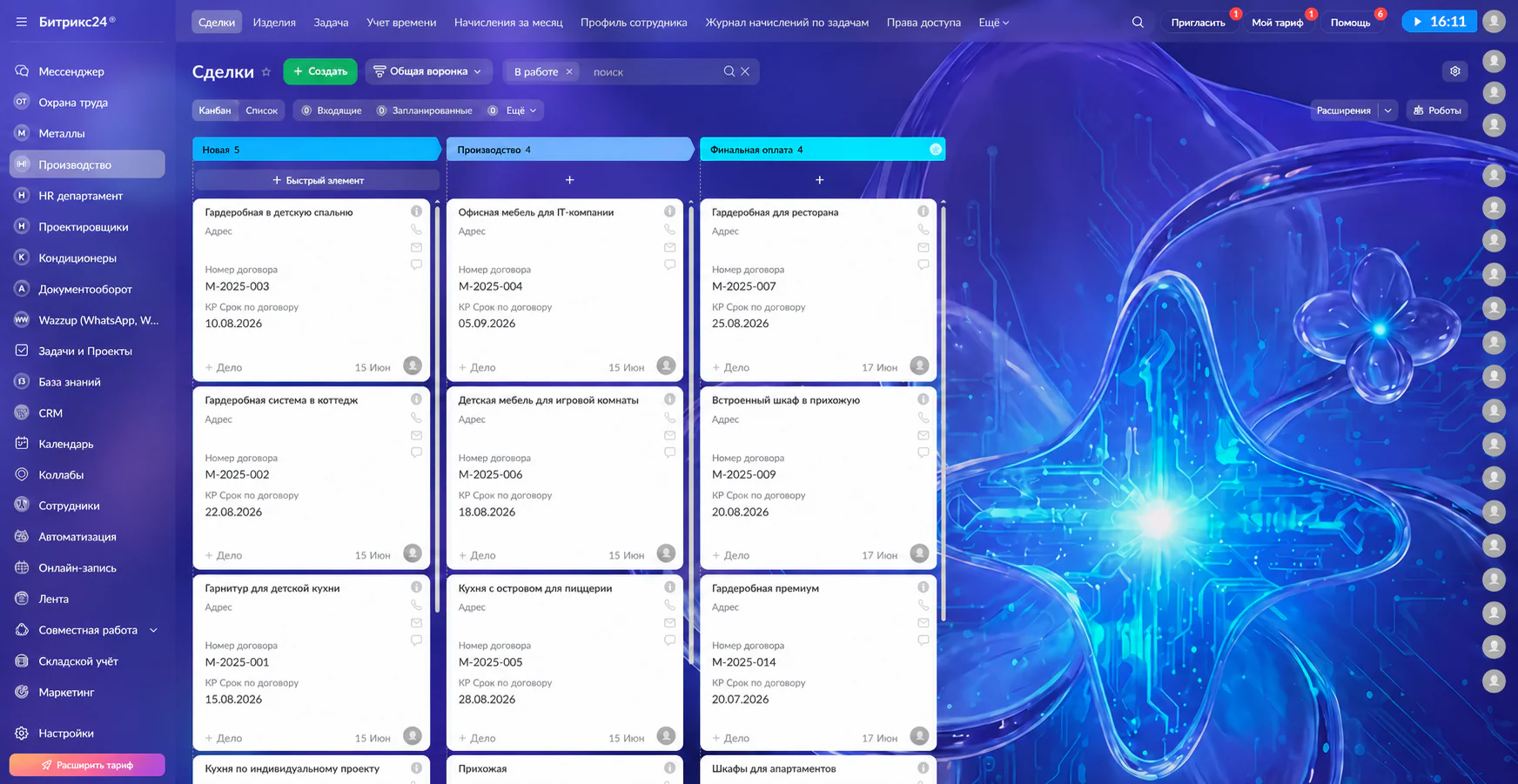Viewport: 1518px width, 784px height.
Task: Open Права доступа tab
Action: point(924,23)
